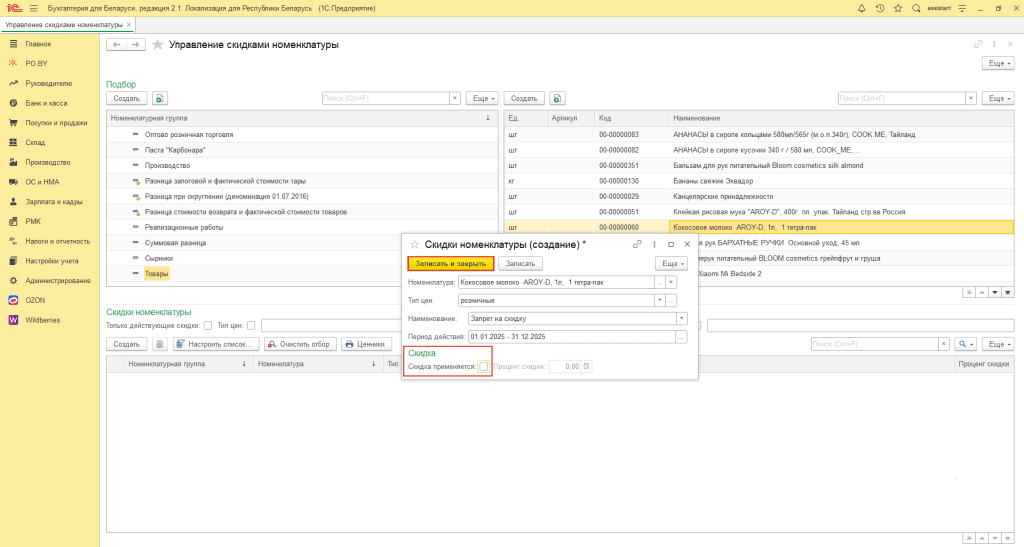Open the Главное section
The image size is (1024, 547).
point(38,44)
